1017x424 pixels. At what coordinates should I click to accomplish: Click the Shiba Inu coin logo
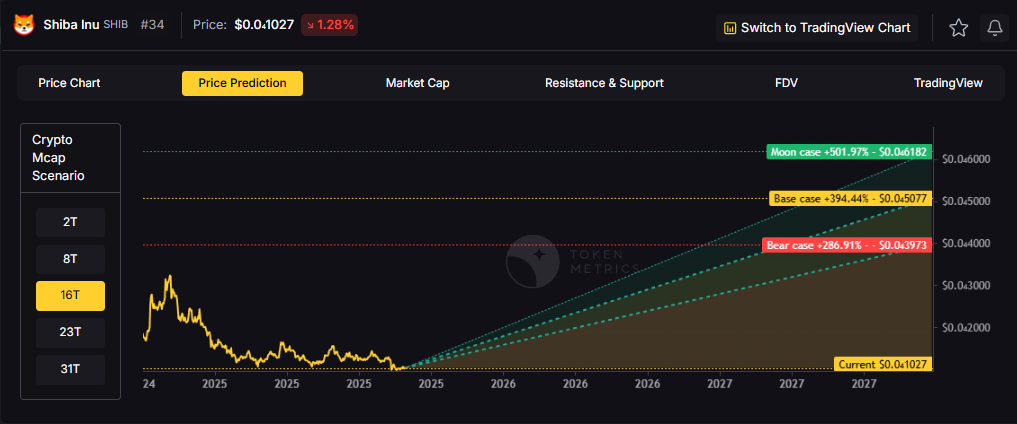tap(24, 26)
